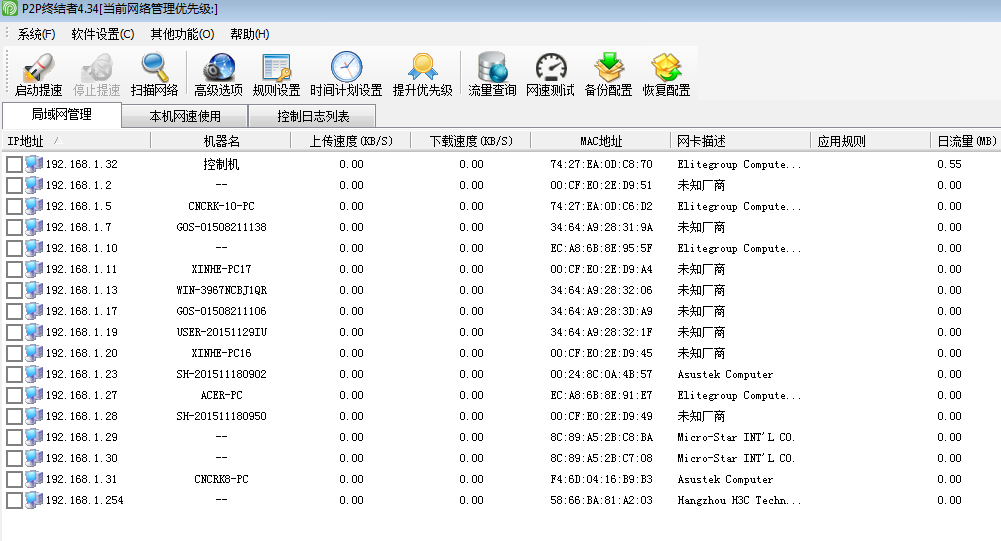
Task: Open the 软件设置(C) menu
Action: [x=102, y=34]
